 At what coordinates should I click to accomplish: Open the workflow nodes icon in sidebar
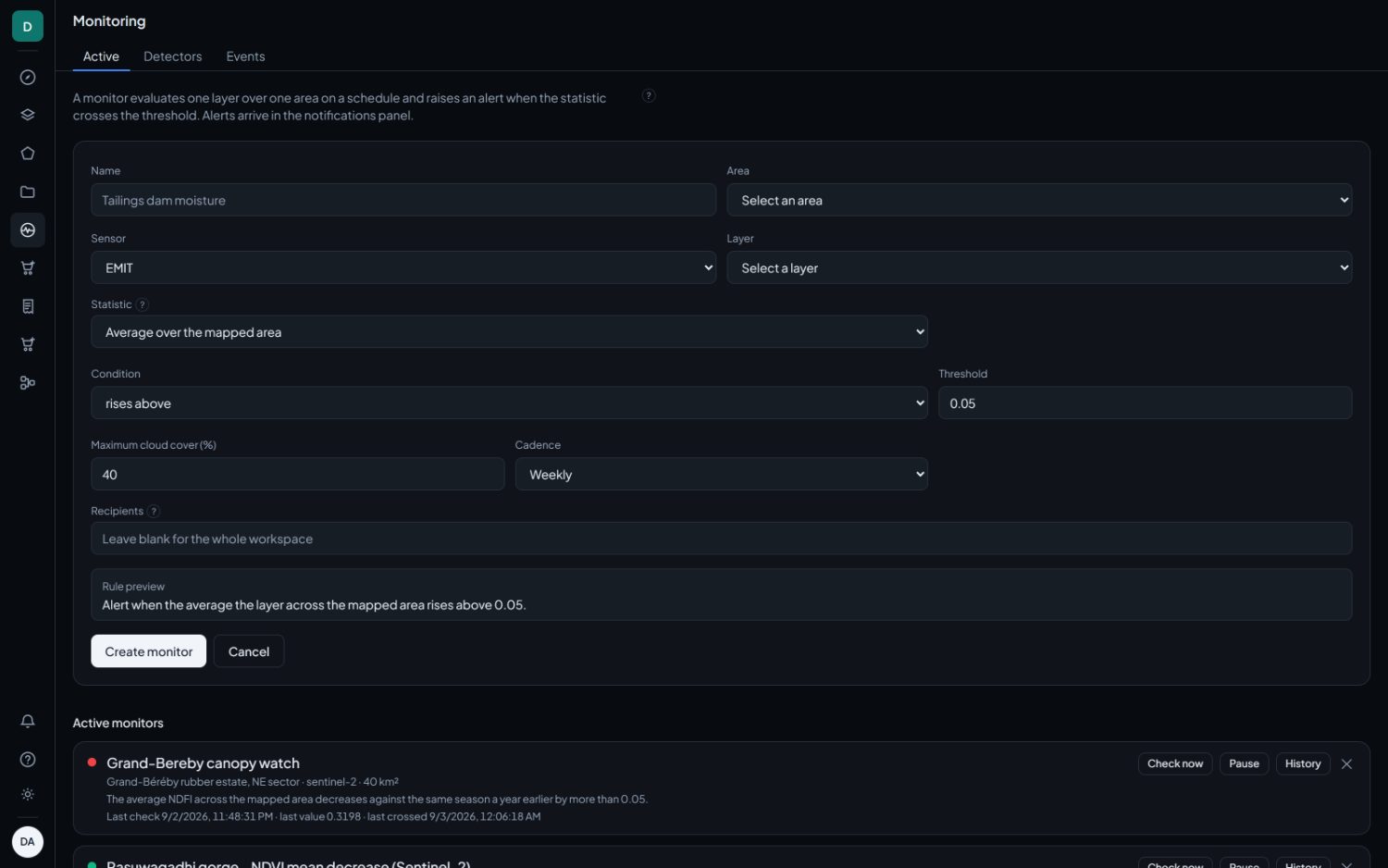pos(28,382)
